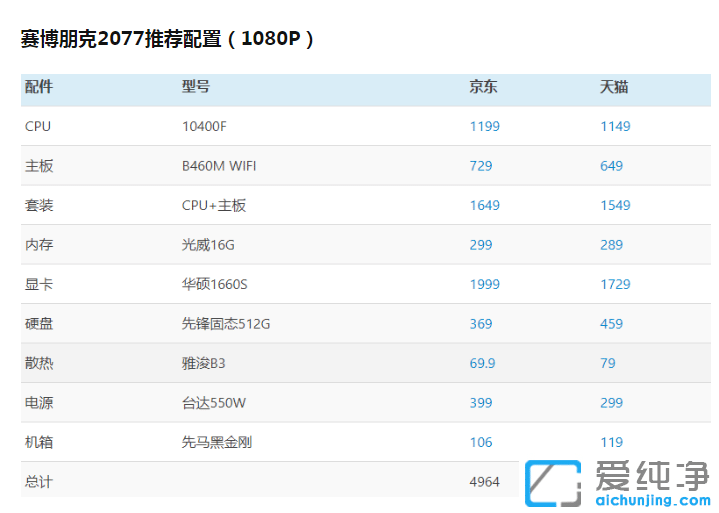719x513 pixels.
Task: Click Tmall price 1729 for 华硕1660S graphics card
Action: tap(614, 284)
